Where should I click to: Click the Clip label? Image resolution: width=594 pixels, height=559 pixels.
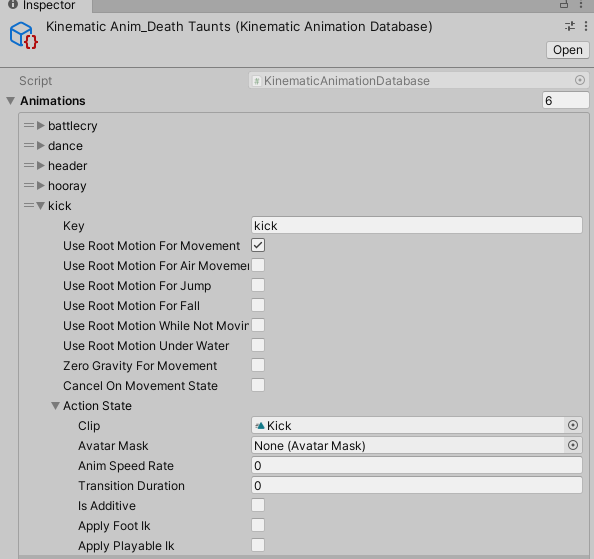pyautogui.click(x=89, y=426)
